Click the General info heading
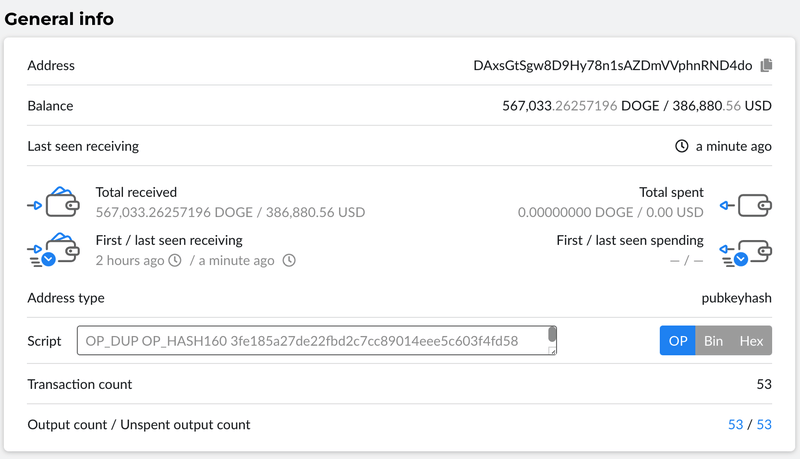Viewport: 800px width, 459px height. coord(60,19)
